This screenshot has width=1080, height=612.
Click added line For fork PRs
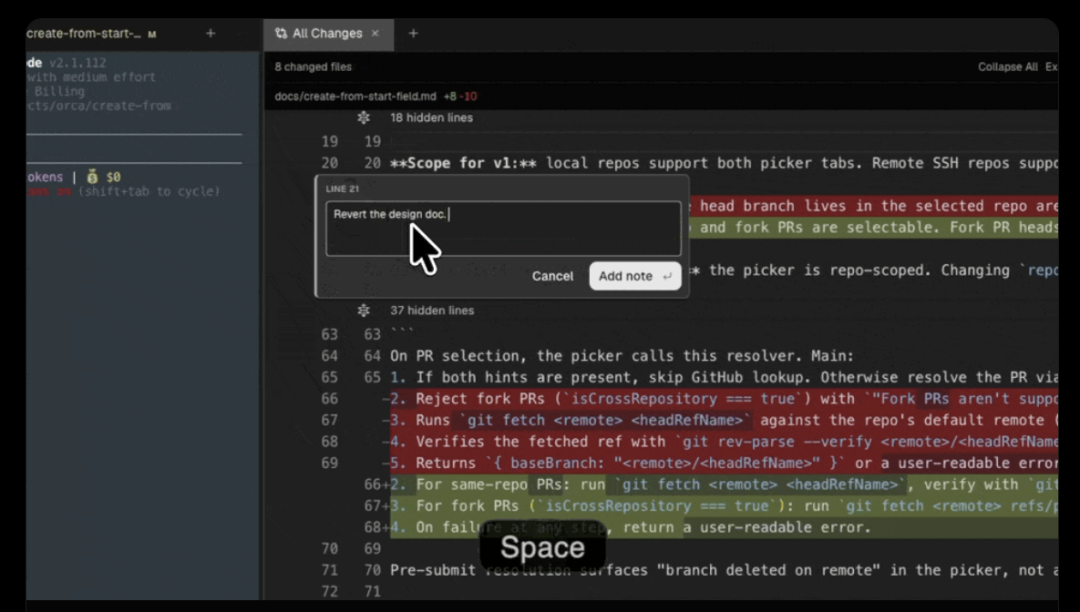(x=723, y=506)
